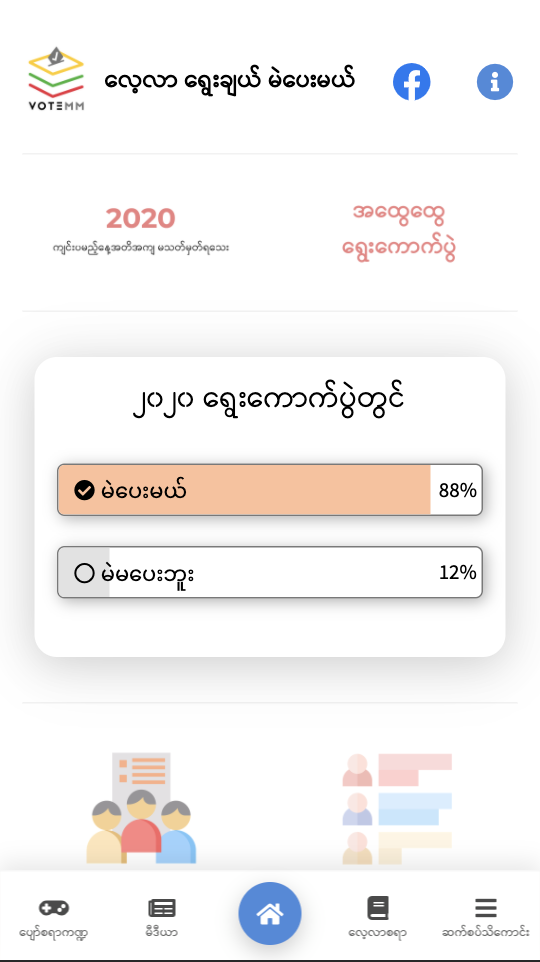The image size is (540, 962).
Task: Open the learning book icon
Action: (378, 908)
